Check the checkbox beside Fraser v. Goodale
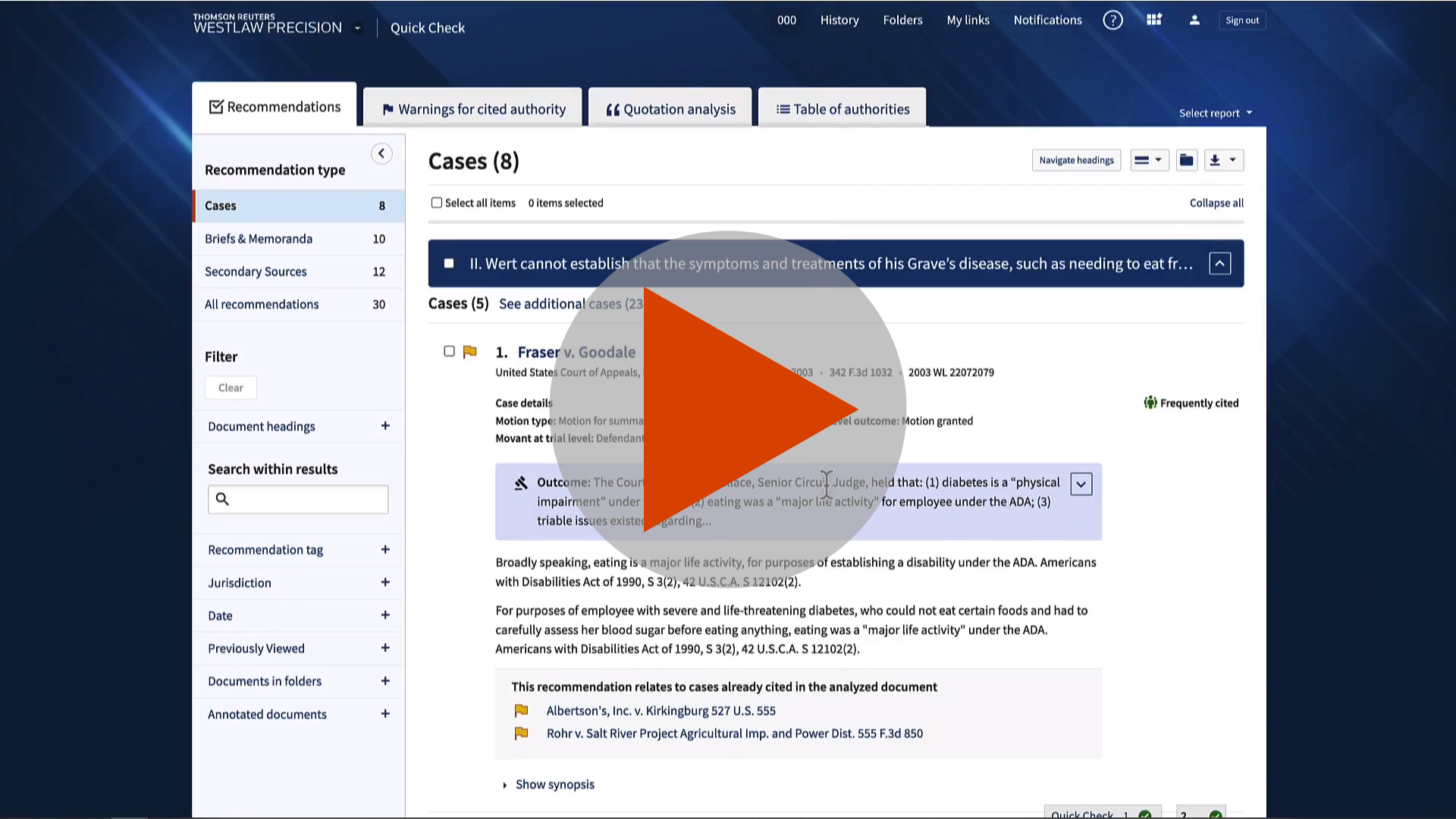1456x819 pixels. tap(449, 351)
